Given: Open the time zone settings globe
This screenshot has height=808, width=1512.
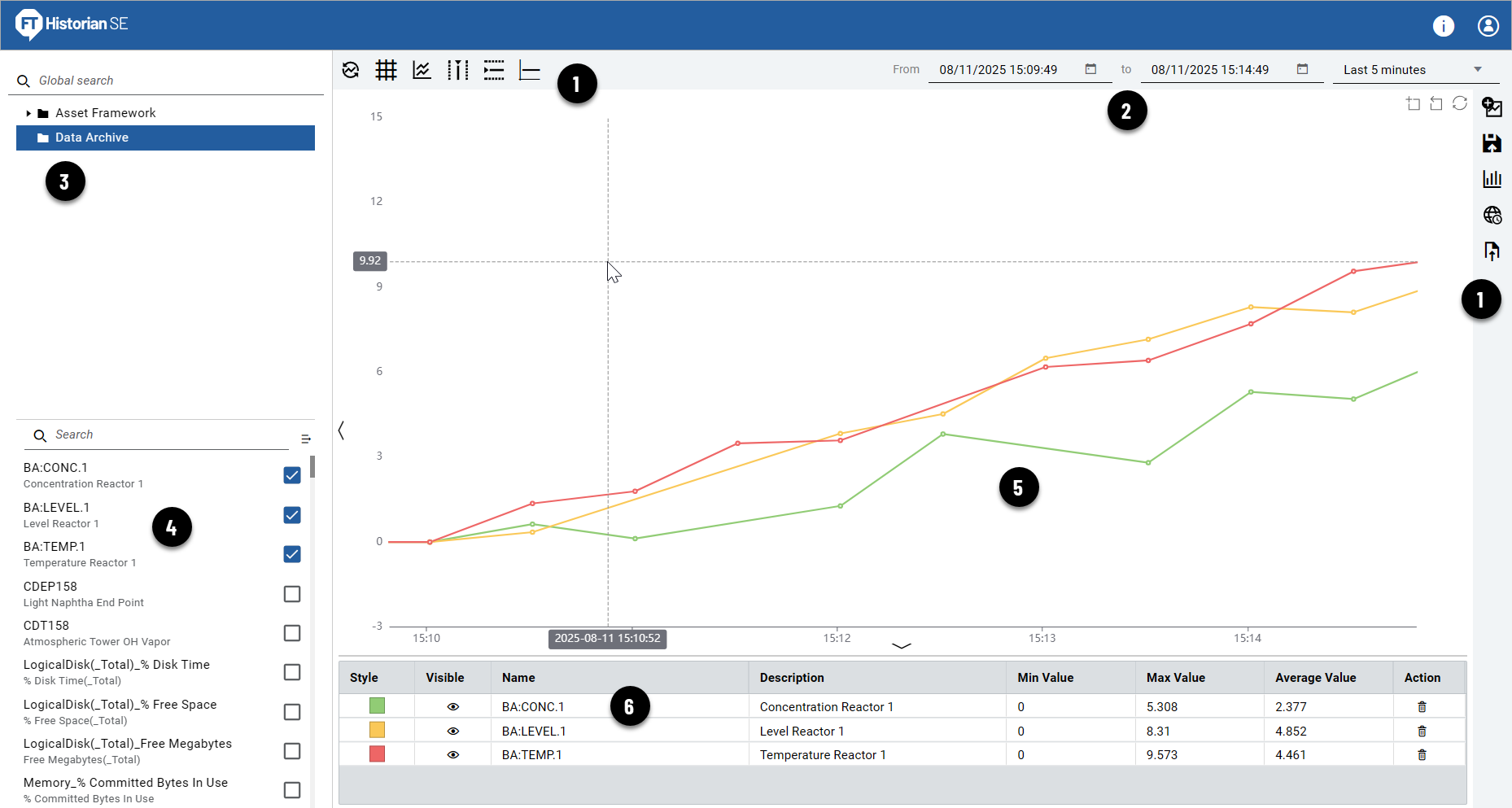Looking at the screenshot, I should [1492, 215].
